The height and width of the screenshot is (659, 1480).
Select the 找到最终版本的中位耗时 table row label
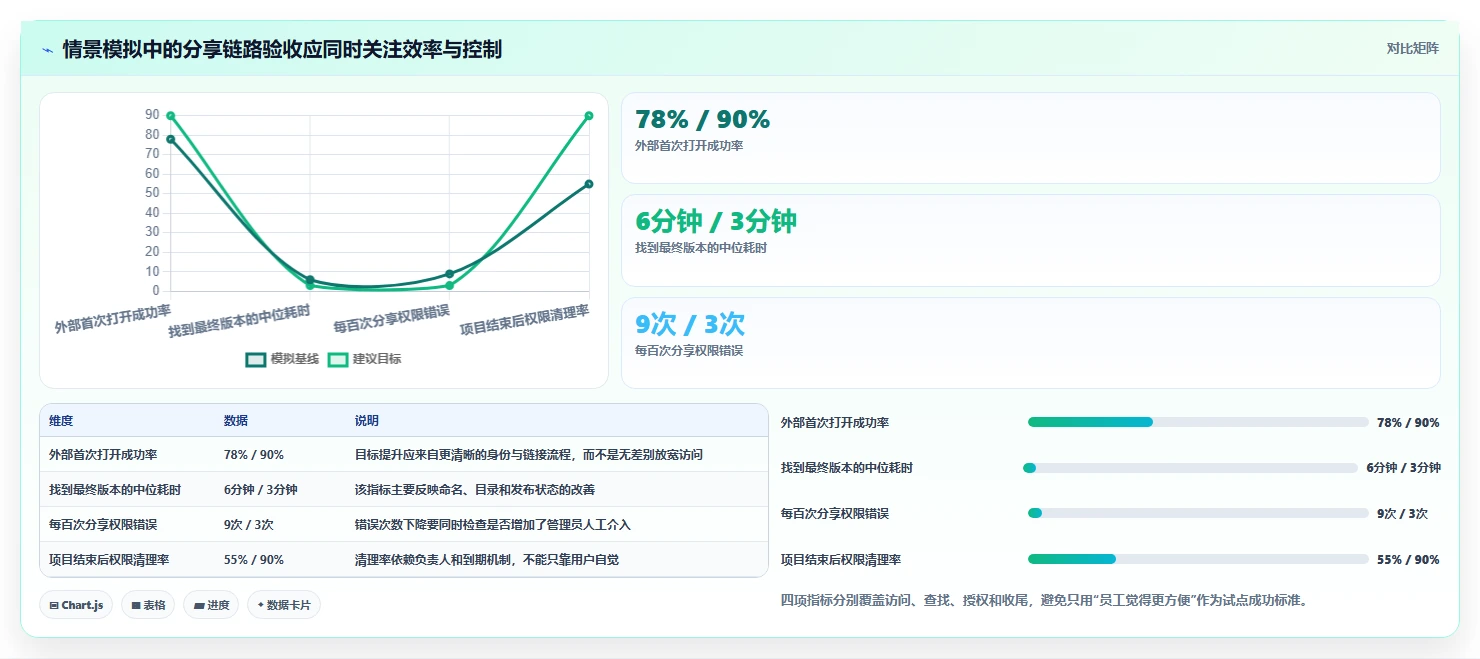pos(115,490)
